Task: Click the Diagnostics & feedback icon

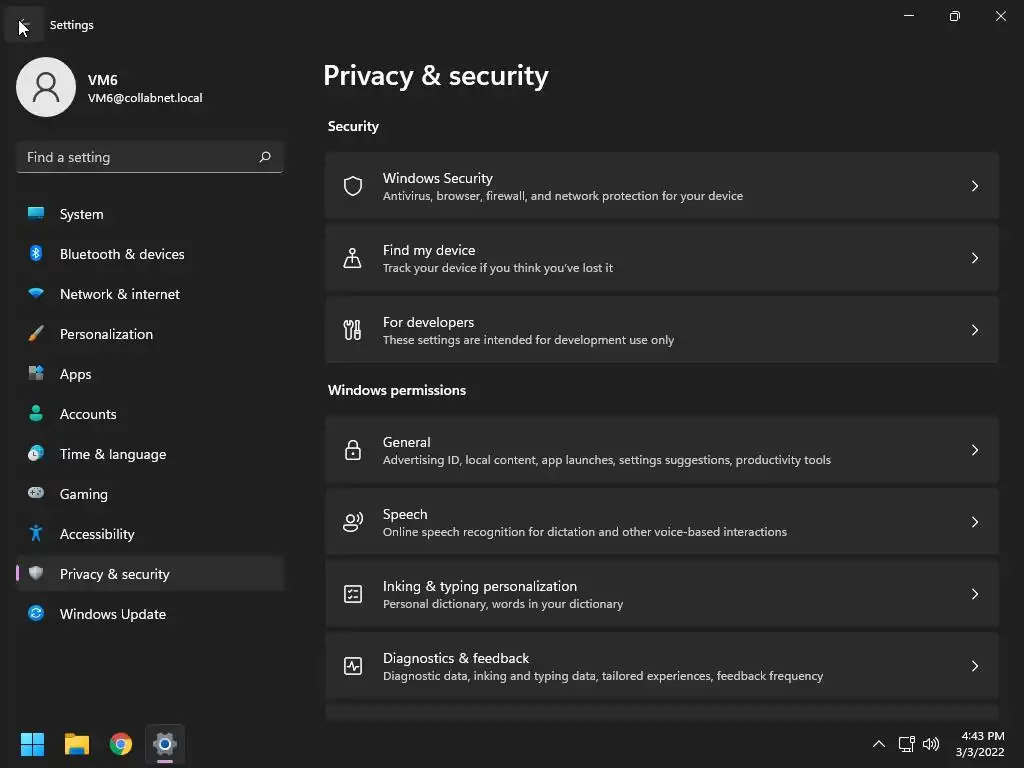Action: [x=353, y=666]
